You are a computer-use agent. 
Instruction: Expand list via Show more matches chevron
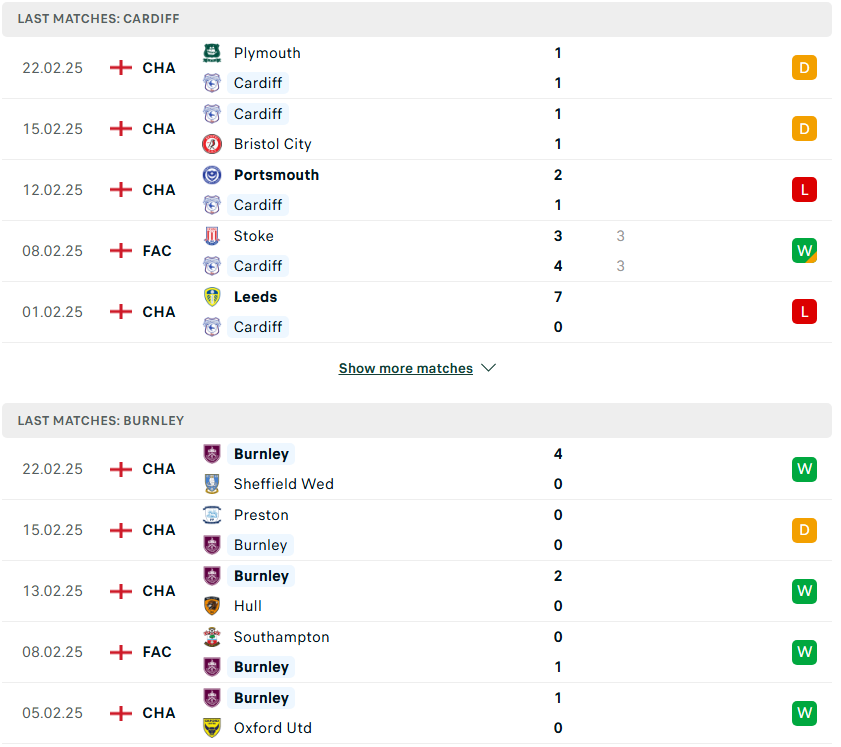489,368
